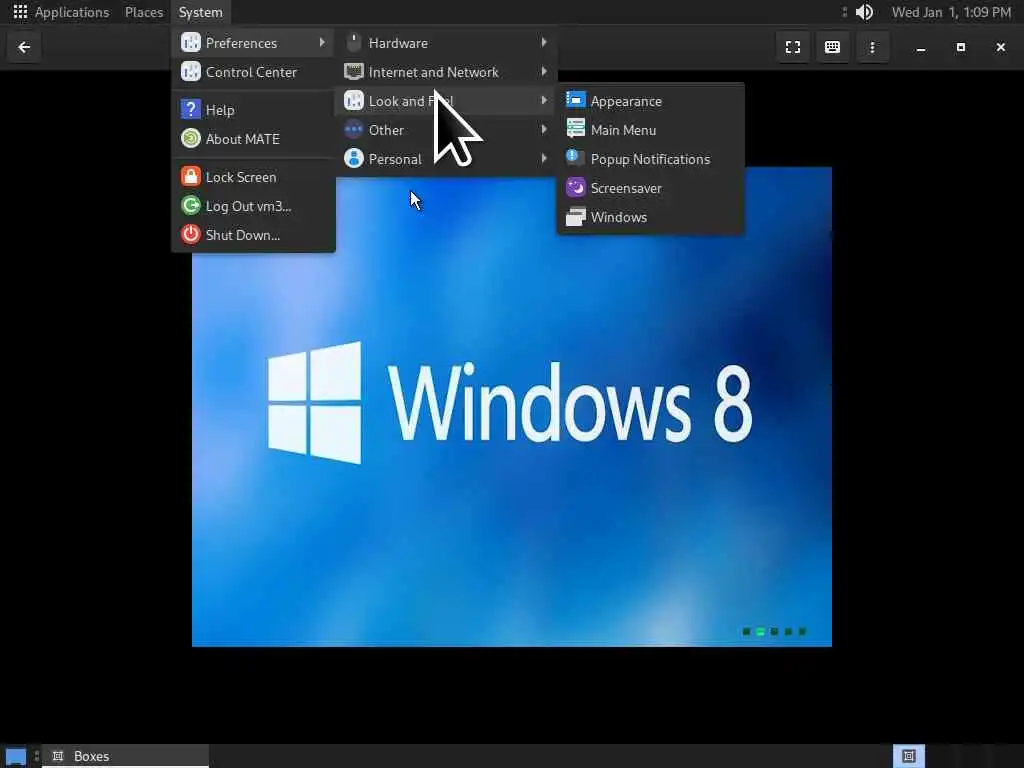
Task: Open Popup Notifications settings
Action: [x=650, y=159]
